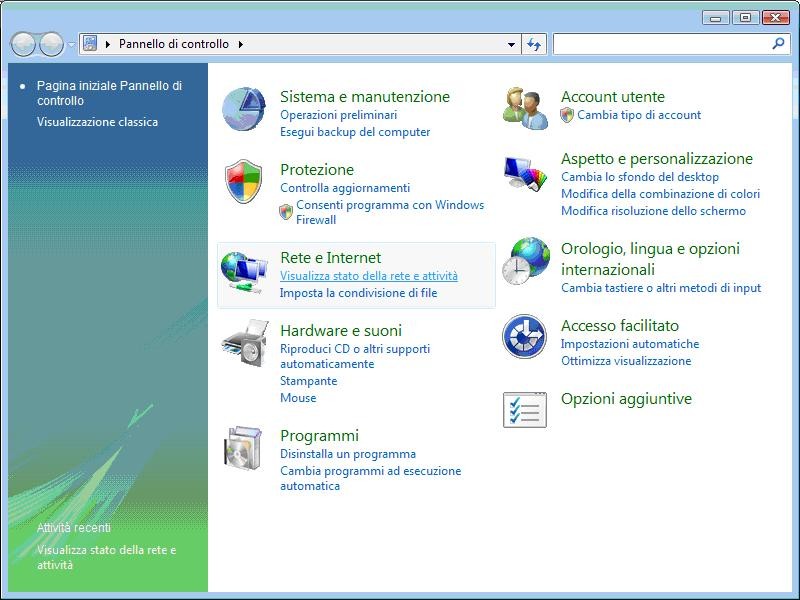Image resolution: width=800 pixels, height=600 pixels.
Task: Open the Stampante link
Action: click(308, 381)
